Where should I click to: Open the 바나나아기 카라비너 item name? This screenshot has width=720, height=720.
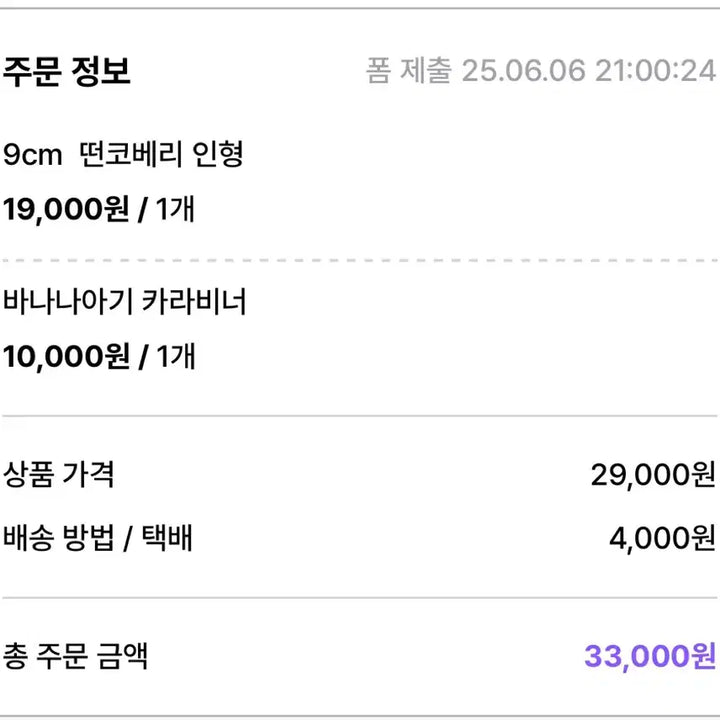pyautogui.click(x=125, y=301)
